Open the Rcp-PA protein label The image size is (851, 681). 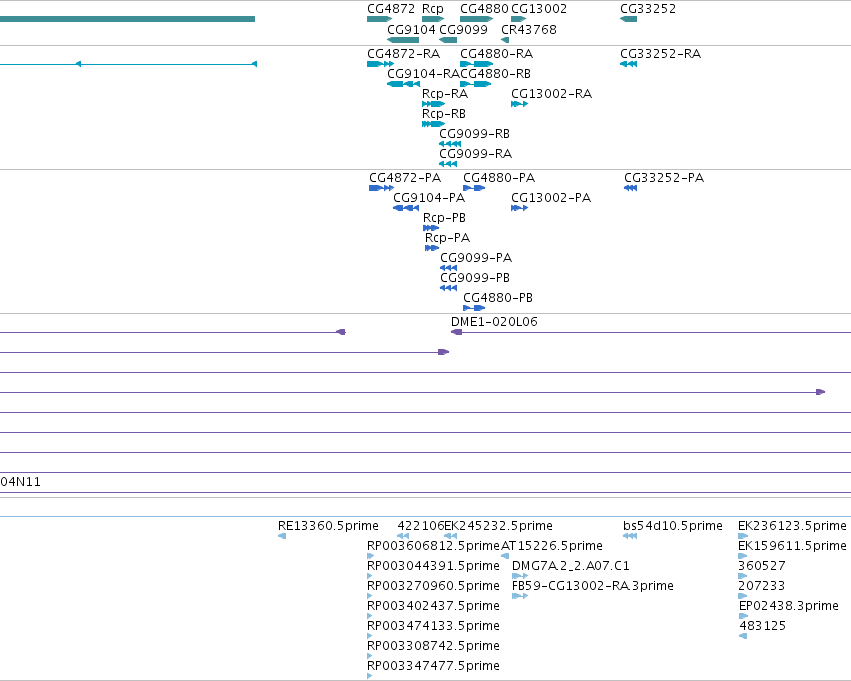click(x=447, y=238)
